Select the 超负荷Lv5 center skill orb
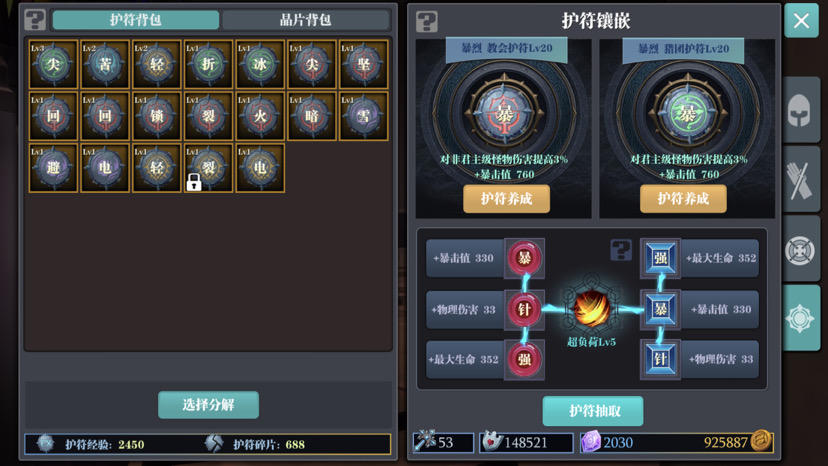The height and width of the screenshot is (466, 828). 591,309
